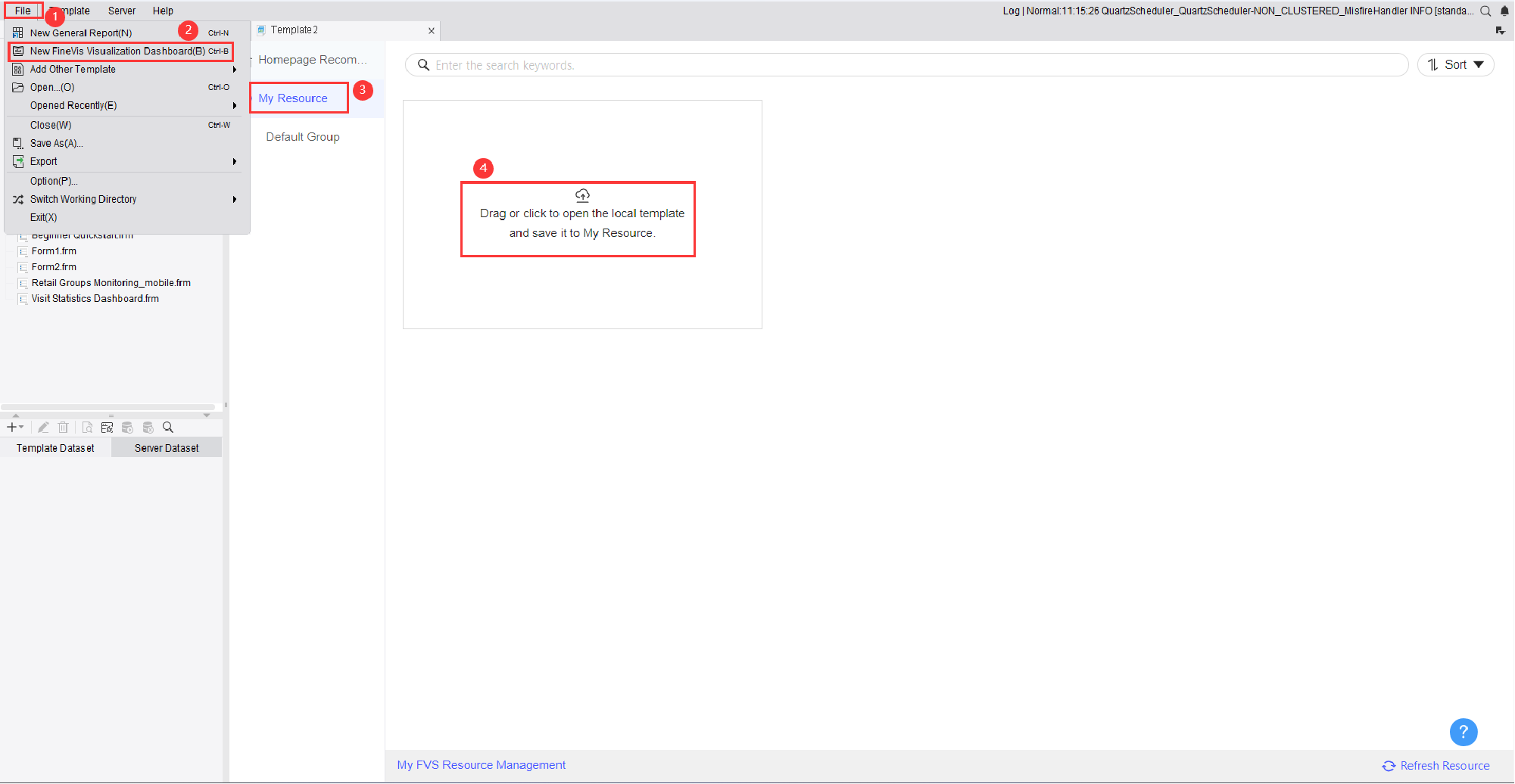Expand Switch Working Directory submenu
The height and width of the screenshot is (784, 1515).
click(x=126, y=199)
